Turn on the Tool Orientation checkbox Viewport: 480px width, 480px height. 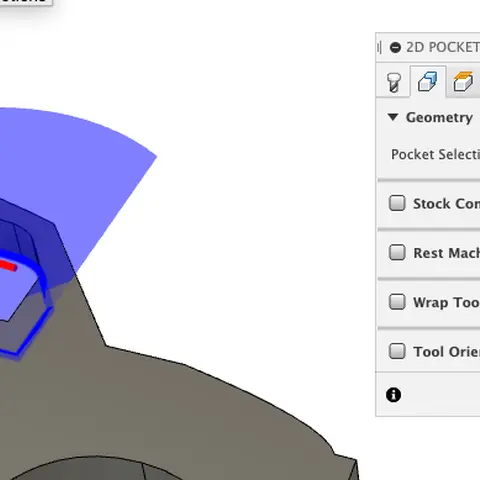click(x=397, y=351)
